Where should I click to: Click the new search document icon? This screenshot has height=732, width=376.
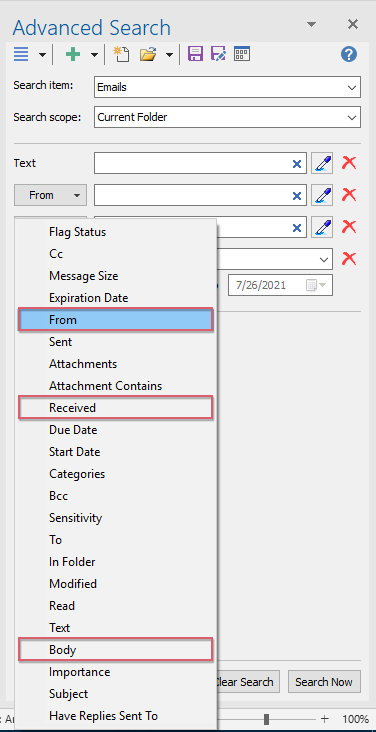(x=121, y=54)
